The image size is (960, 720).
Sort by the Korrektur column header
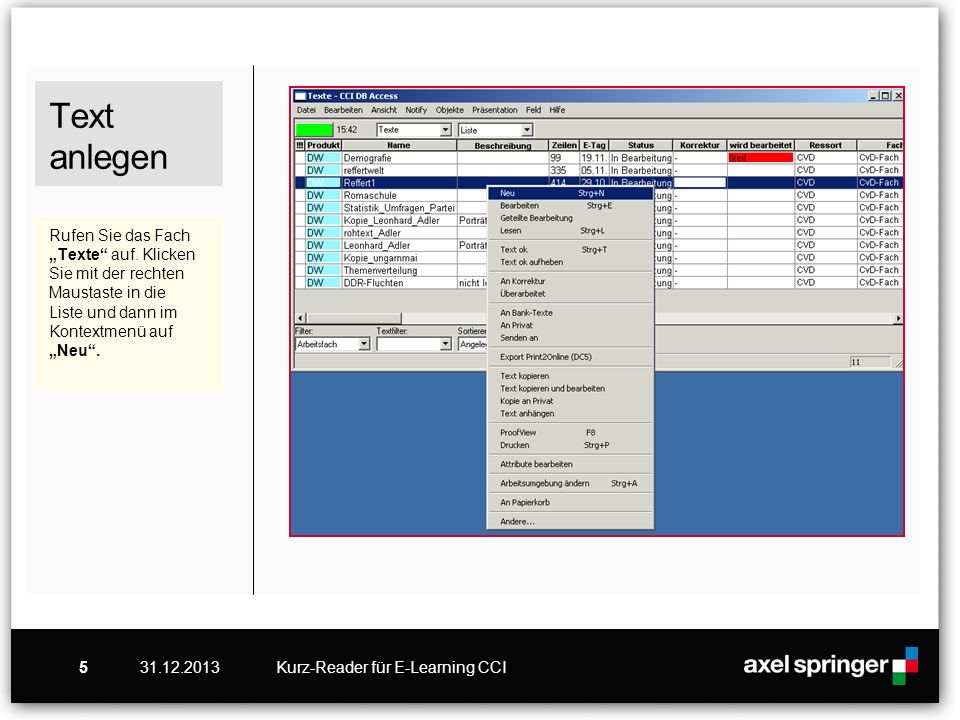(700, 145)
